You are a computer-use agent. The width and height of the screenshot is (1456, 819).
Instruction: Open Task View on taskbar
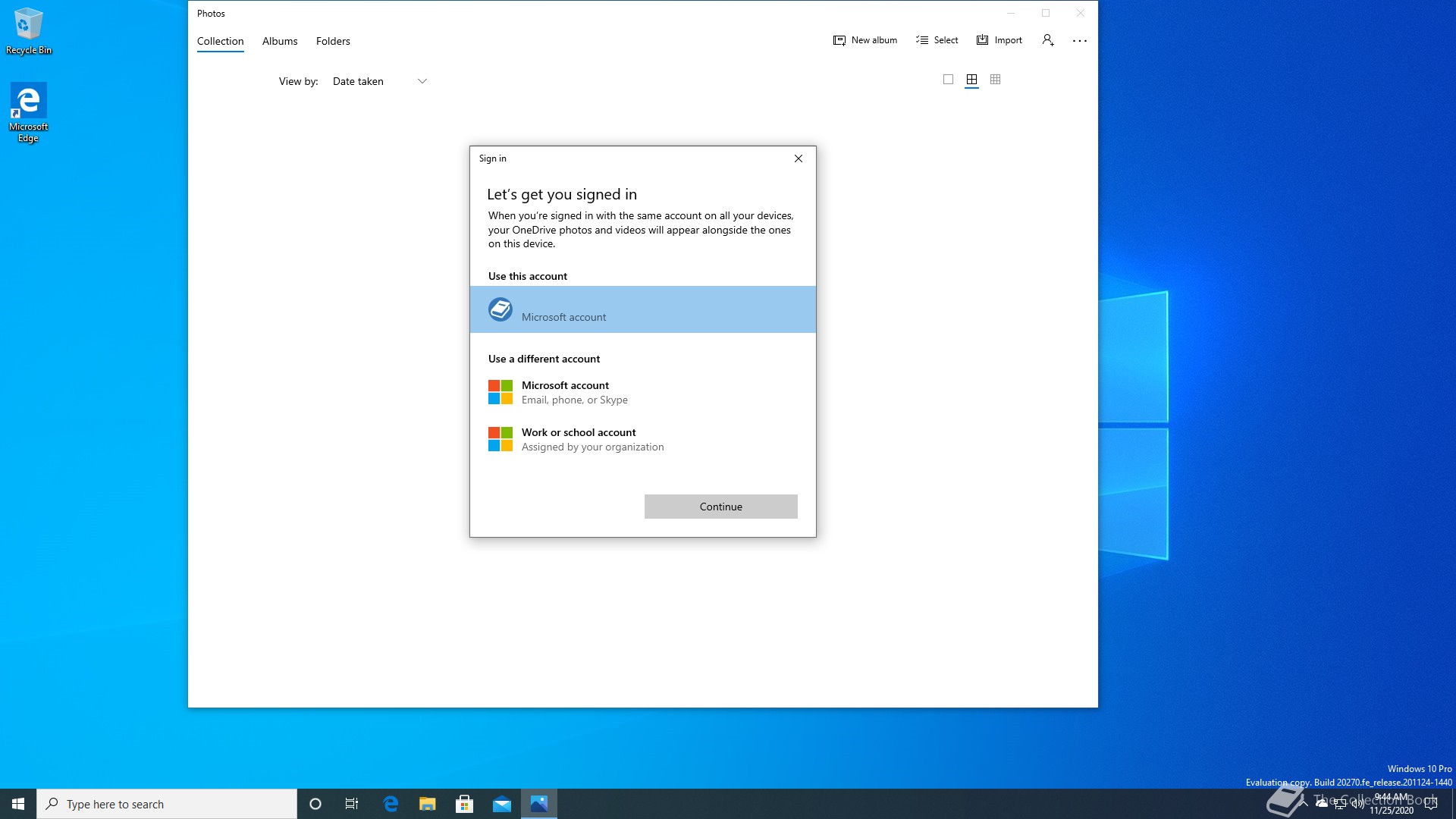[x=352, y=804]
